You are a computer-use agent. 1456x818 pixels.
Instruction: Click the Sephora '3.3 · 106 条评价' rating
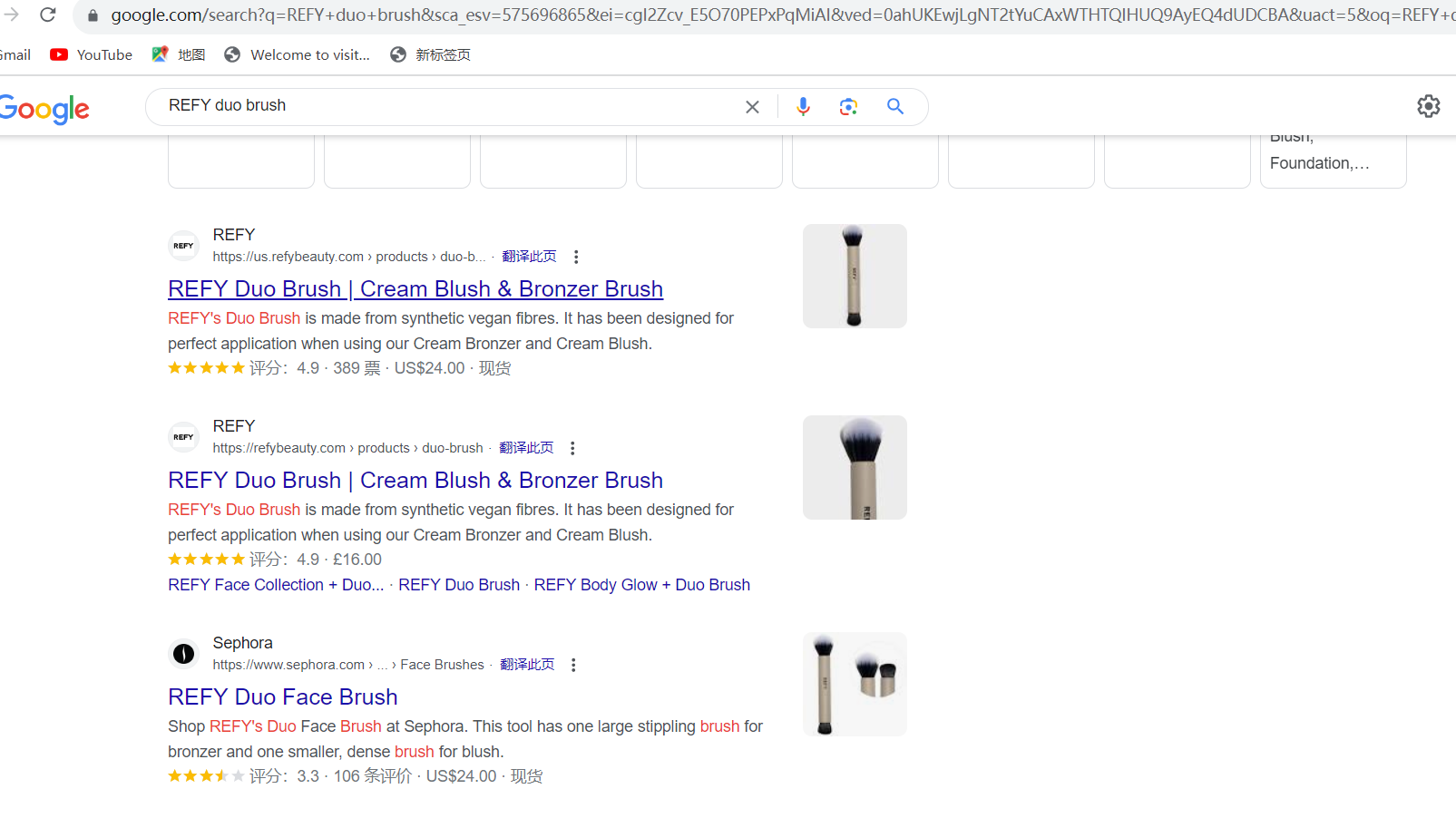354,776
